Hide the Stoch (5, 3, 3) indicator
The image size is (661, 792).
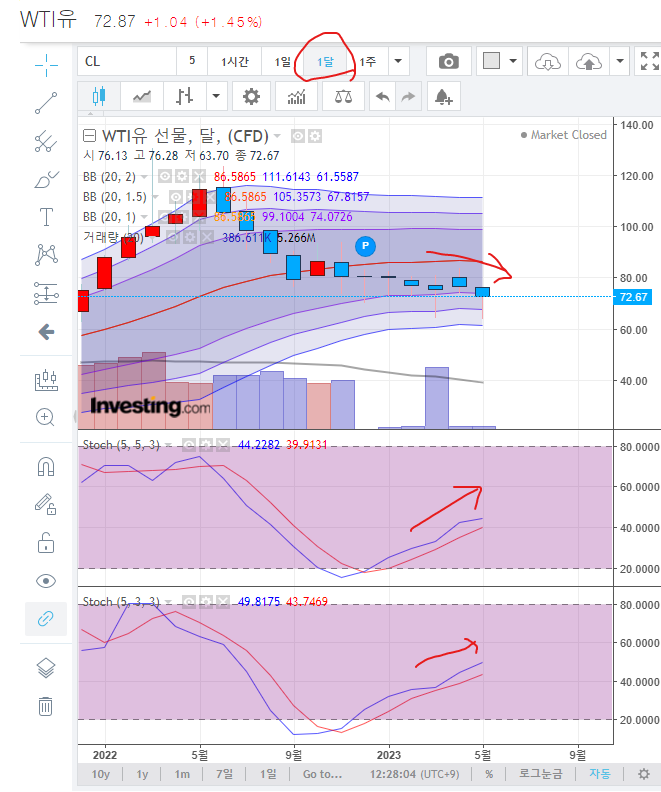[x=189, y=602]
